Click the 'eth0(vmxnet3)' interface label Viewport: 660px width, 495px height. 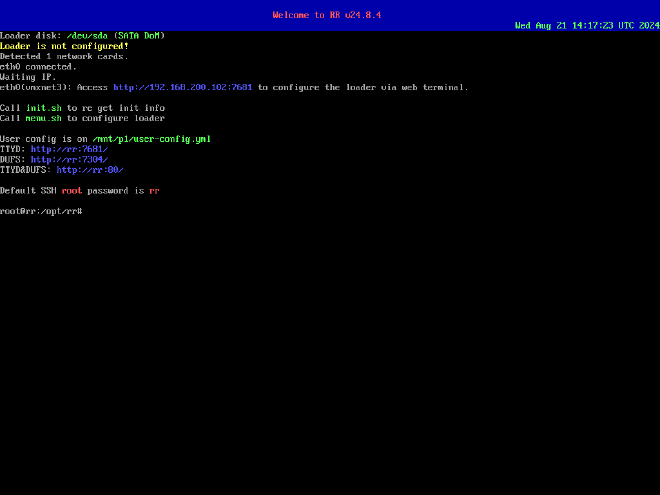[x=33, y=87]
